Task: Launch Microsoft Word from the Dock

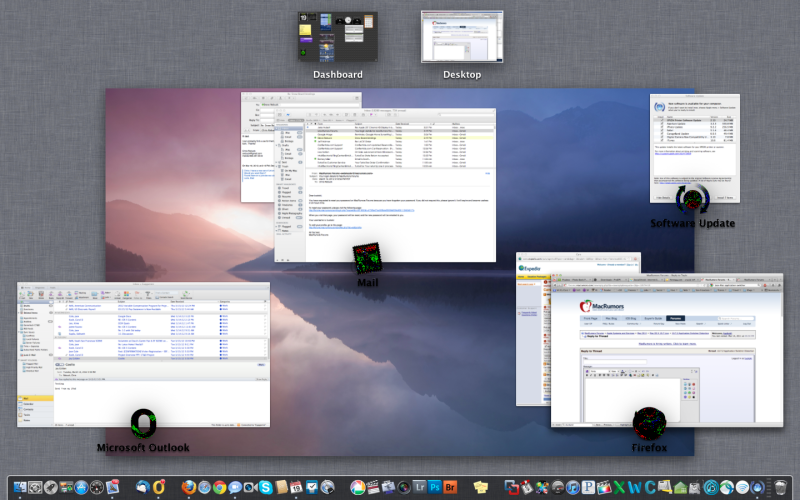Action: [634, 487]
